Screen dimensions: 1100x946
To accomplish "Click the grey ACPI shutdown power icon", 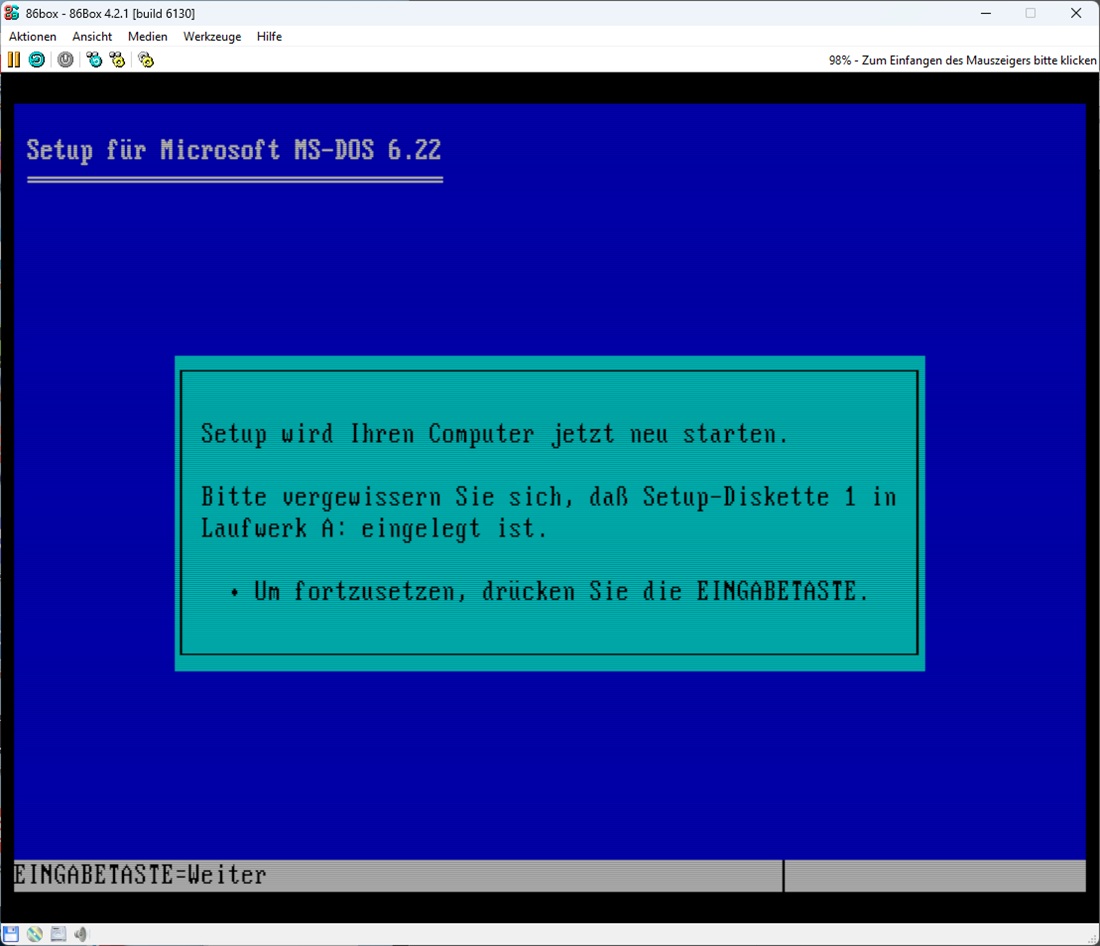I will [x=65, y=60].
